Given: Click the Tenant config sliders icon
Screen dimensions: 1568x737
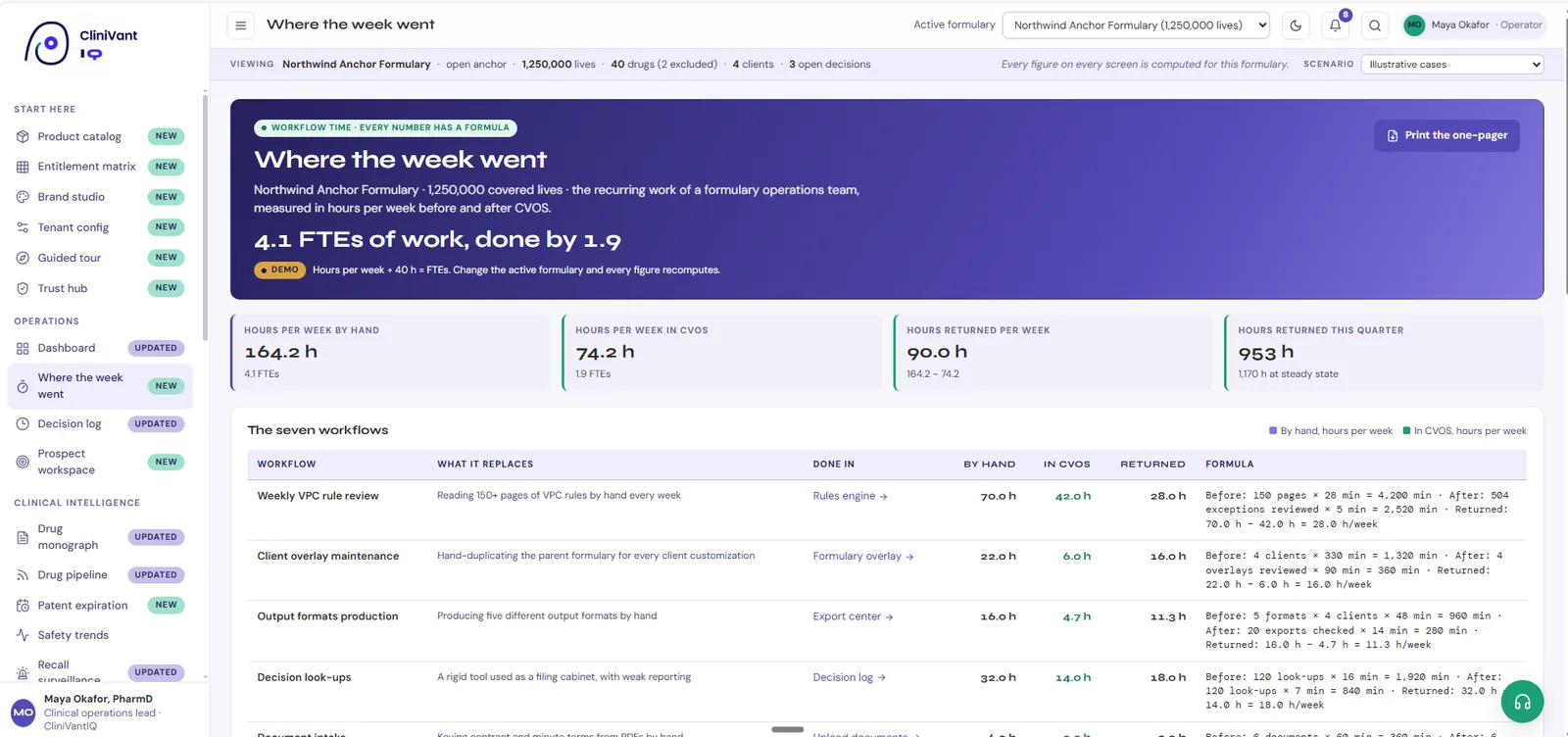Looking at the screenshot, I should (x=23, y=227).
